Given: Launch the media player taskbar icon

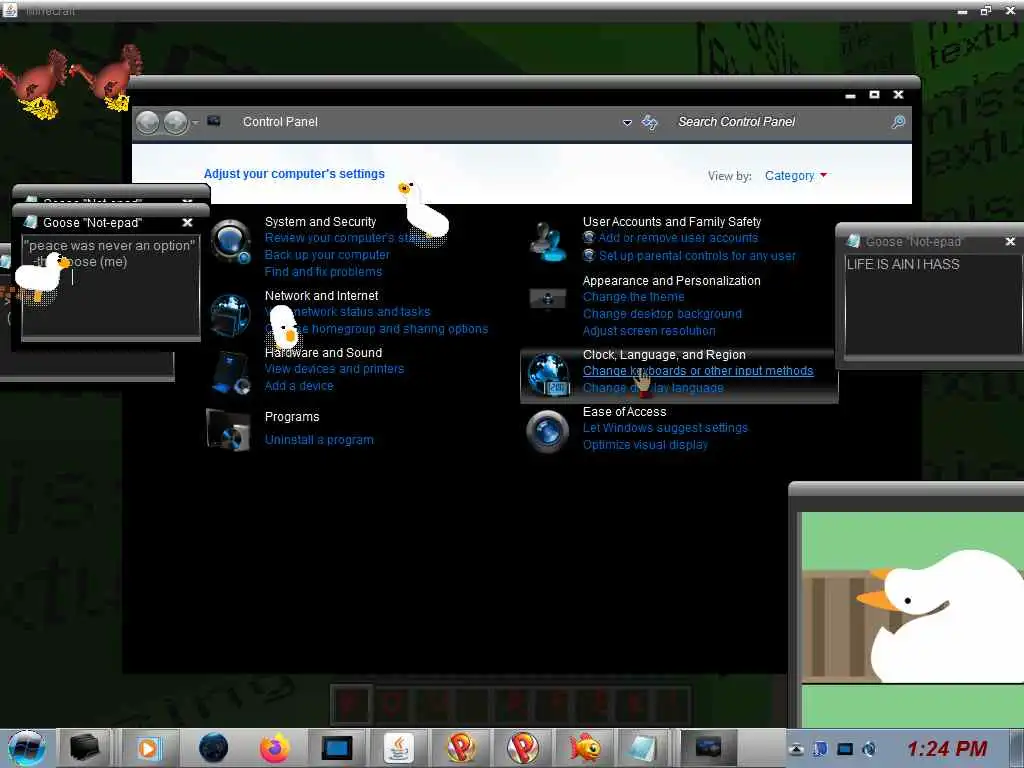Looking at the screenshot, I should click(148, 748).
